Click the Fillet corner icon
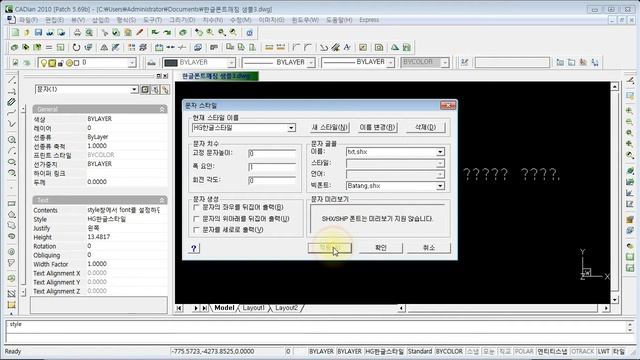640x360 pixels. [308, 47]
